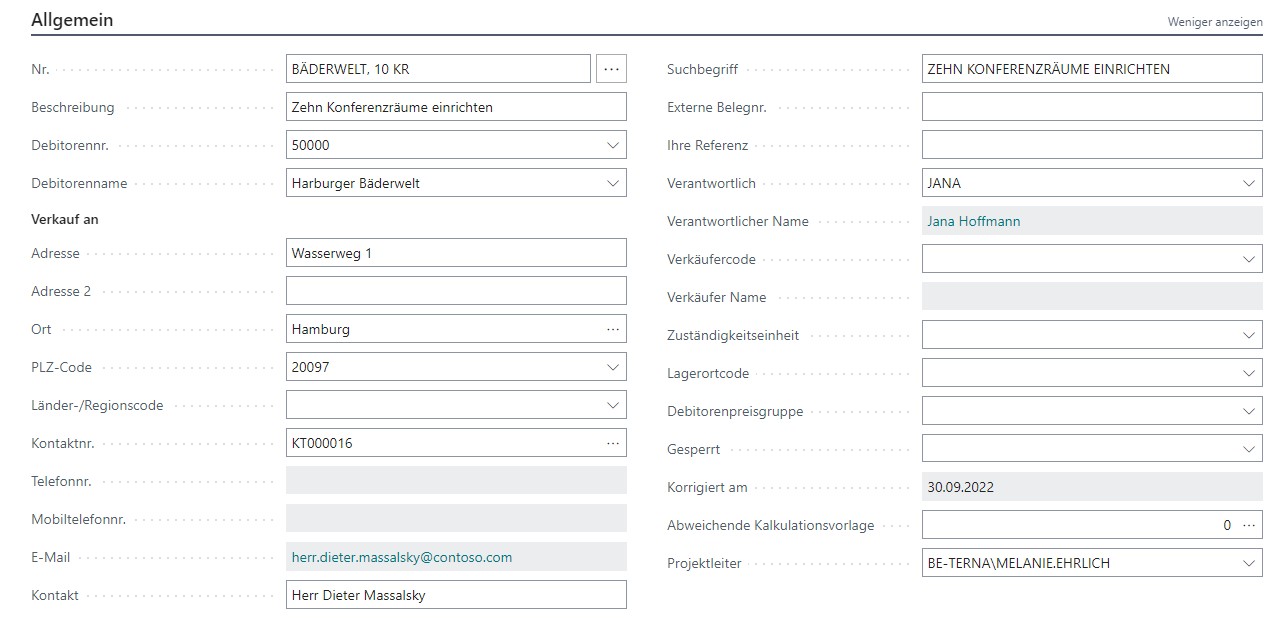Expand the Zuständigkeitseinheit dropdown

click(x=1248, y=335)
